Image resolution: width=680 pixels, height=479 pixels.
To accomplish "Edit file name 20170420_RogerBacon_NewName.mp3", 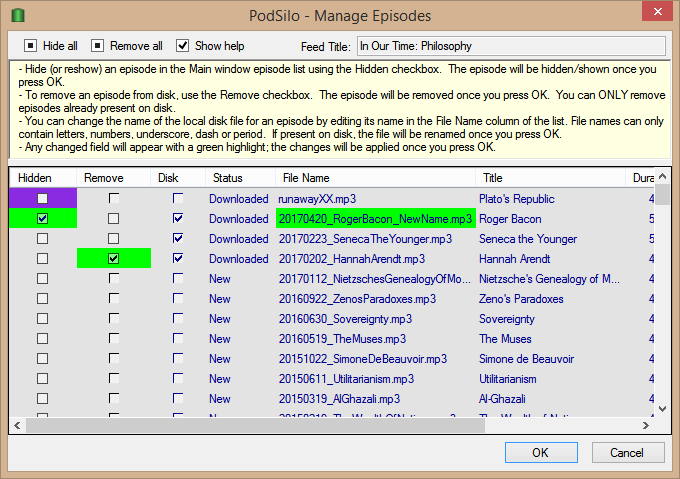I will [375, 219].
